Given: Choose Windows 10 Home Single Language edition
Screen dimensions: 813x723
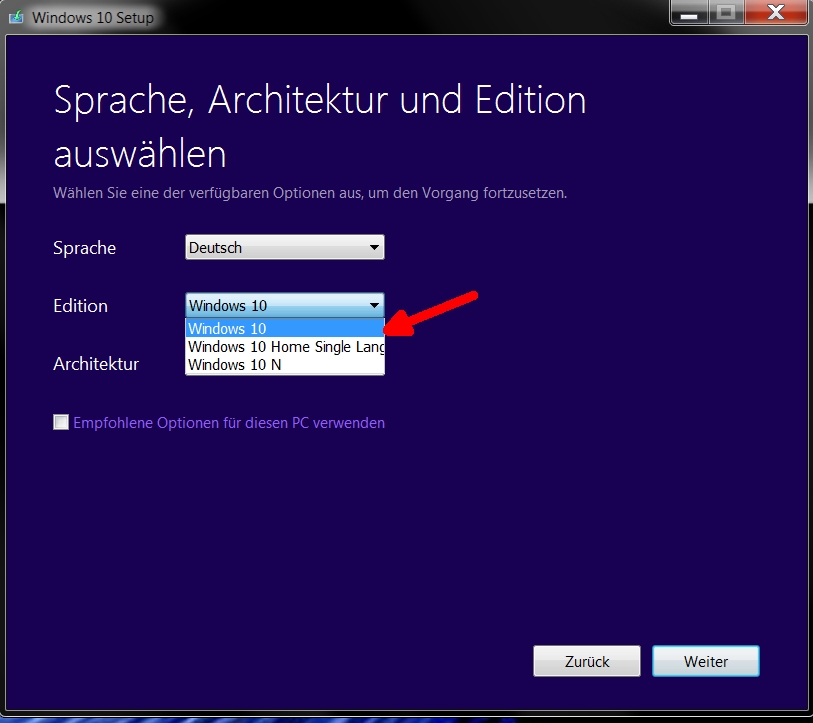Looking at the screenshot, I should tap(284, 347).
